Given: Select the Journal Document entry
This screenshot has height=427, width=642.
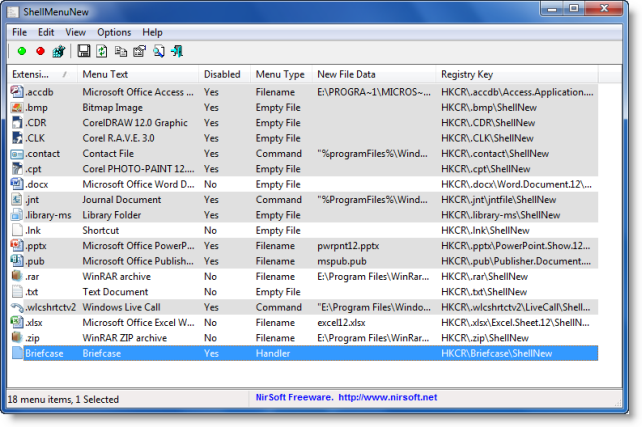Looking at the screenshot, I should pyautogui.click(x=122, y=199).
